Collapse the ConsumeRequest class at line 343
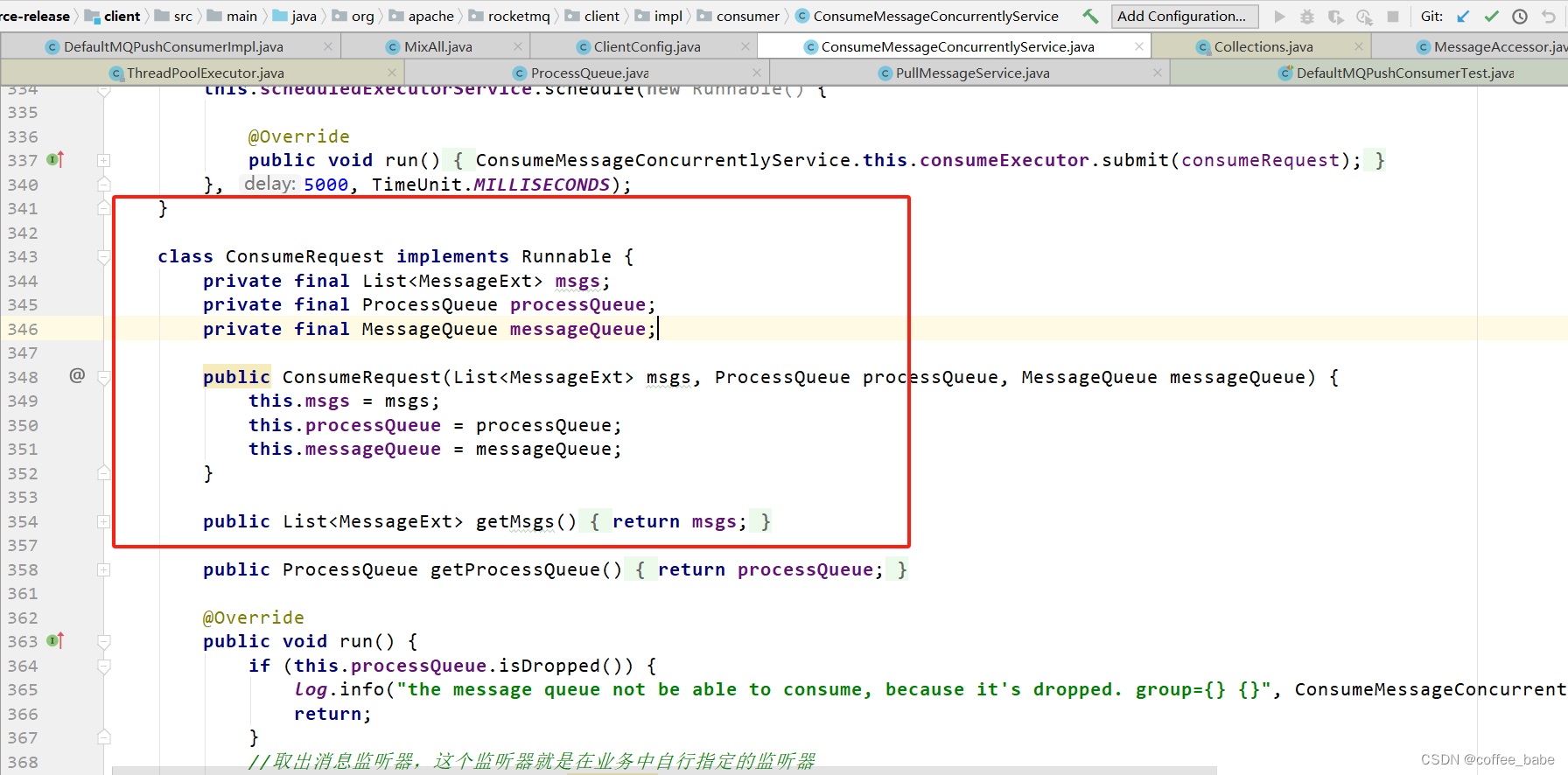1568x775 pixels. point(103,256)
